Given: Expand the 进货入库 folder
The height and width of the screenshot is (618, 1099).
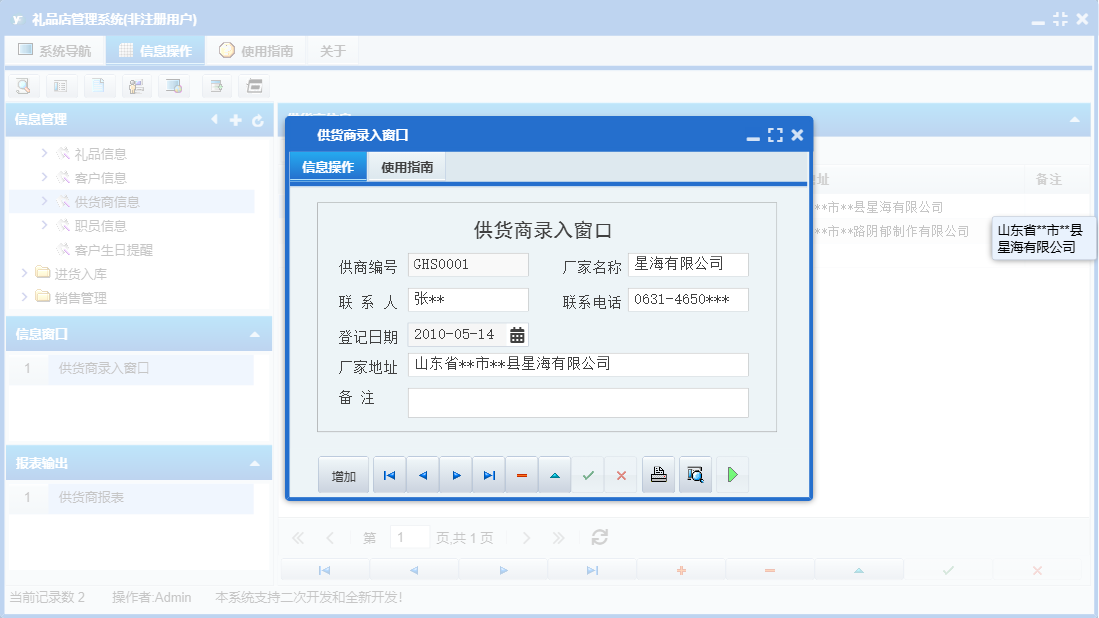Looking at the screenshot, I should pos(25,273).
